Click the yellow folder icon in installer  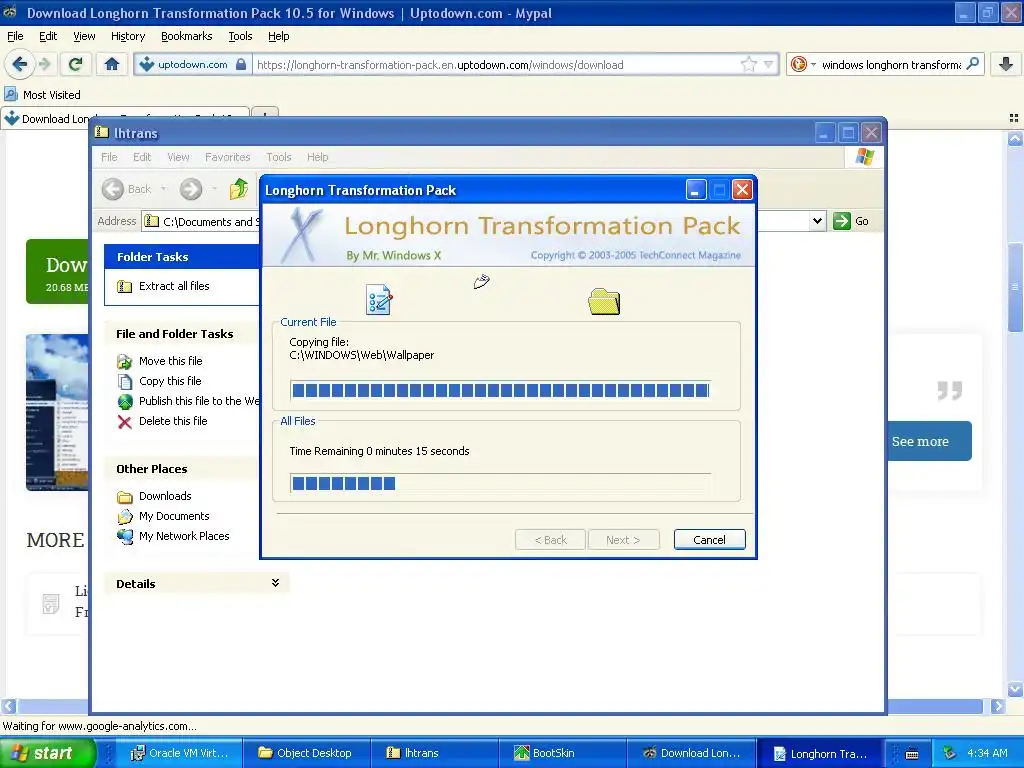pos(604,301)
